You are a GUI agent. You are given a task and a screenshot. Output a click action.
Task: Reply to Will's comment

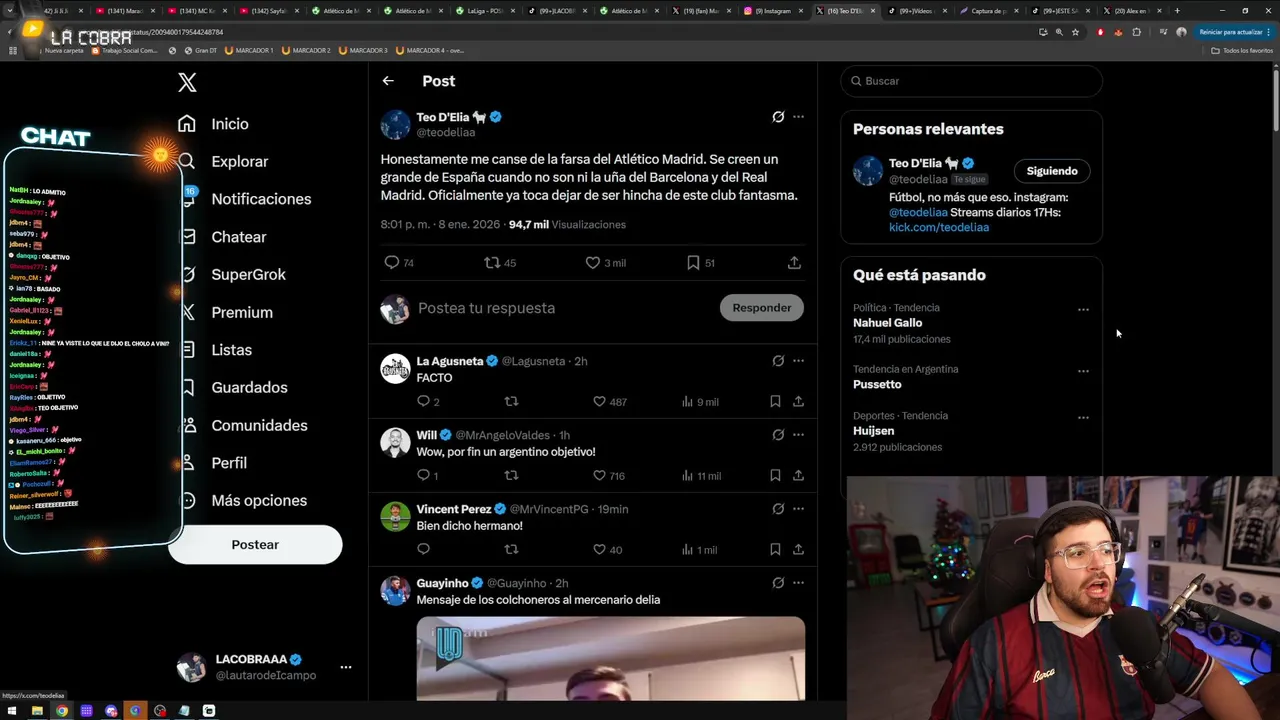427,476
